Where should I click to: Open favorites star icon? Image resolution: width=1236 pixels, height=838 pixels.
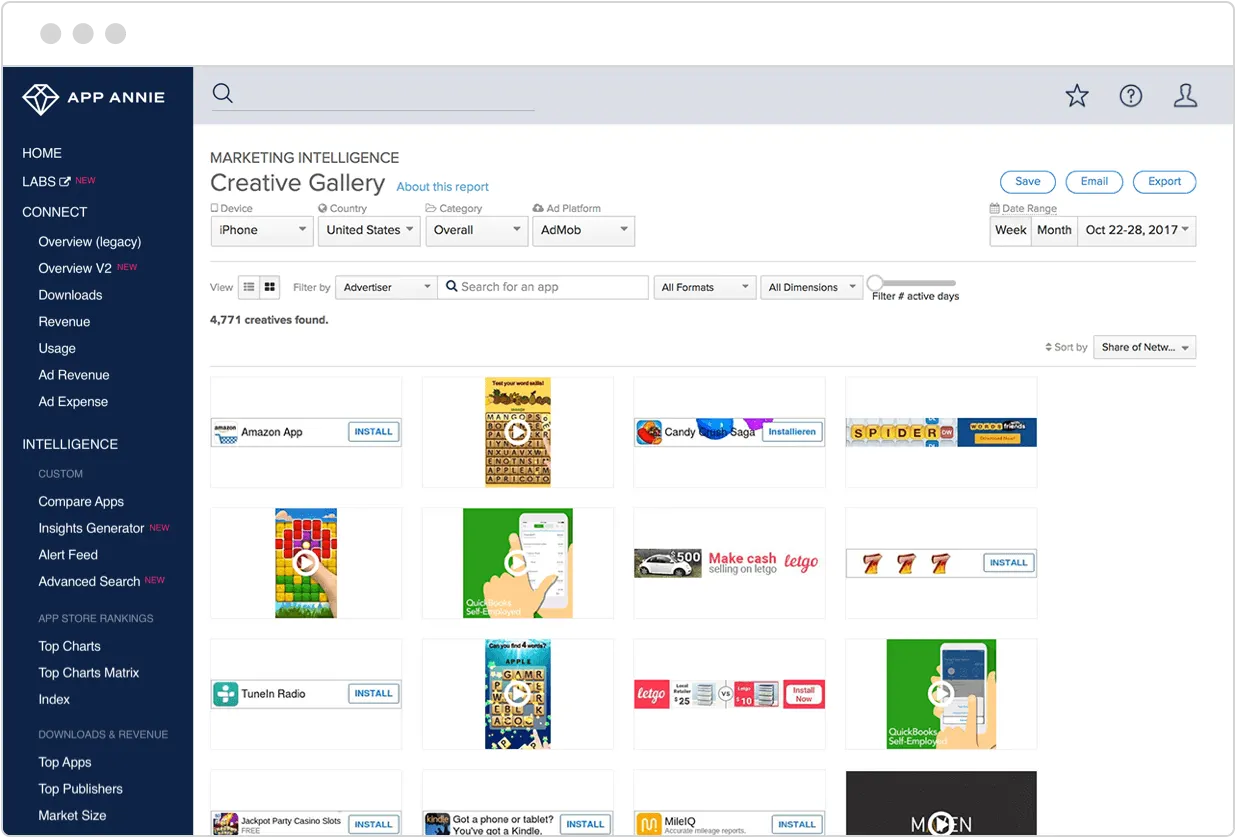click(x=1077, y=96)
